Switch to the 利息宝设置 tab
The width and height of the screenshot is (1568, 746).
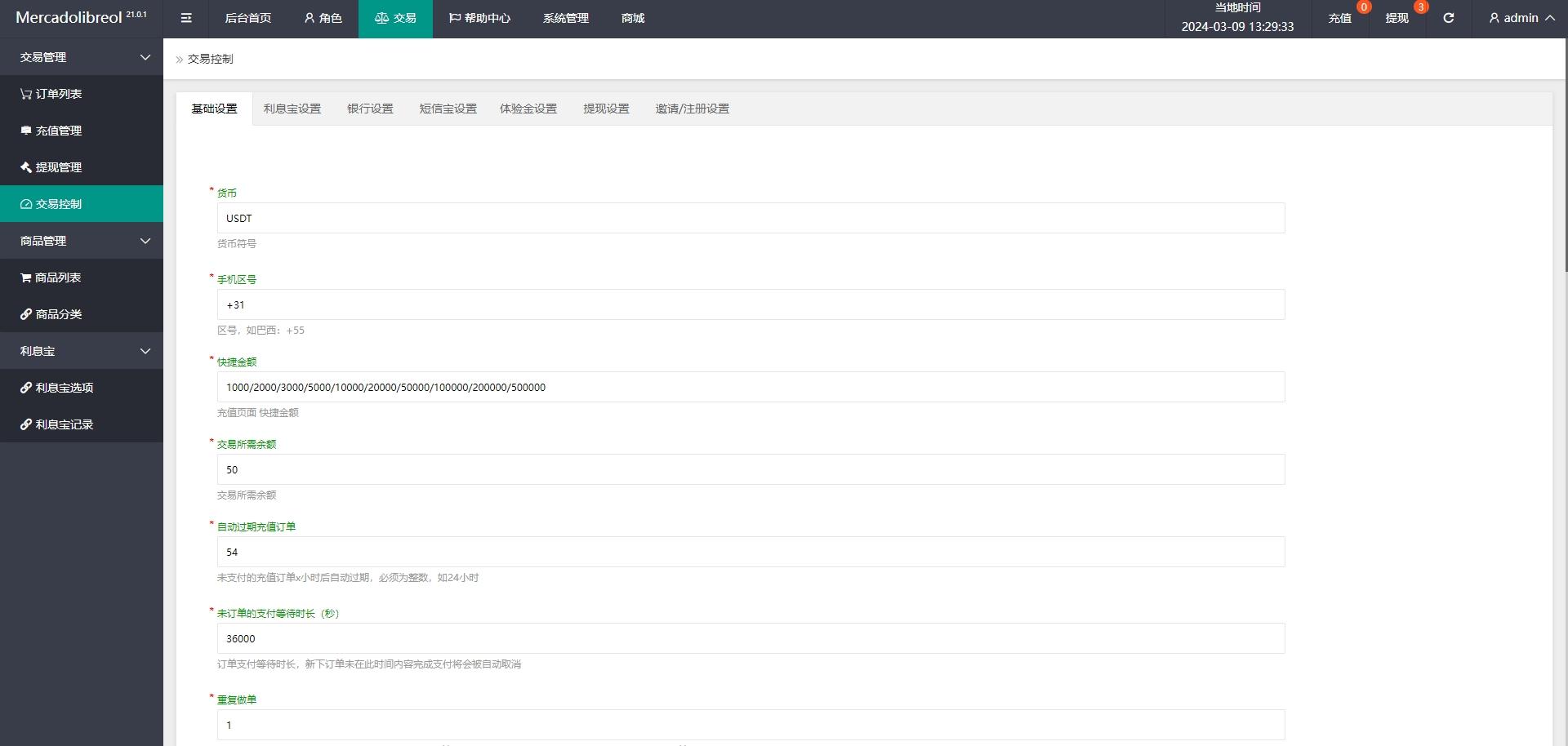click(292, 109)
